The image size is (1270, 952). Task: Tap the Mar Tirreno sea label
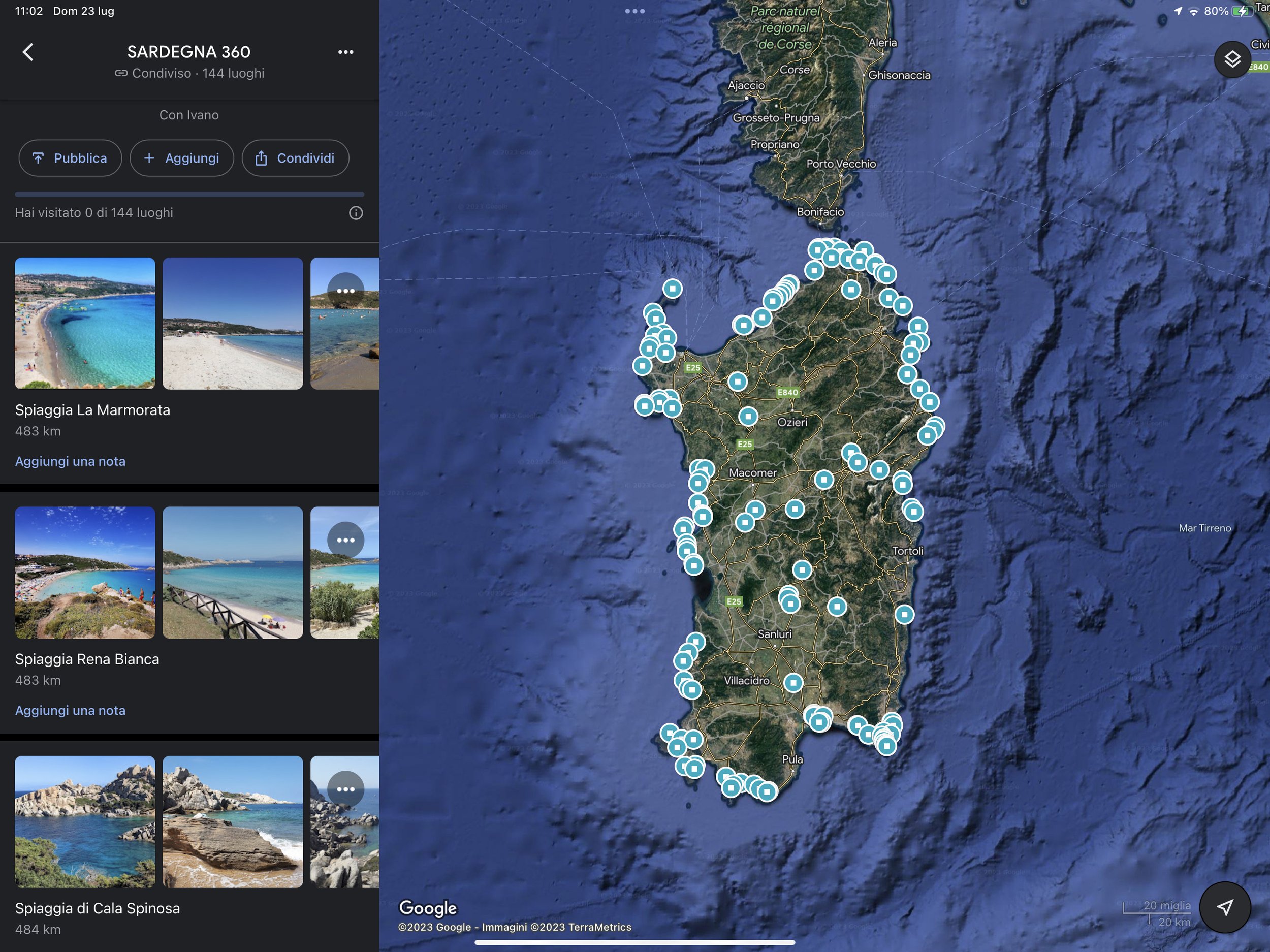tap(1204, 528)
